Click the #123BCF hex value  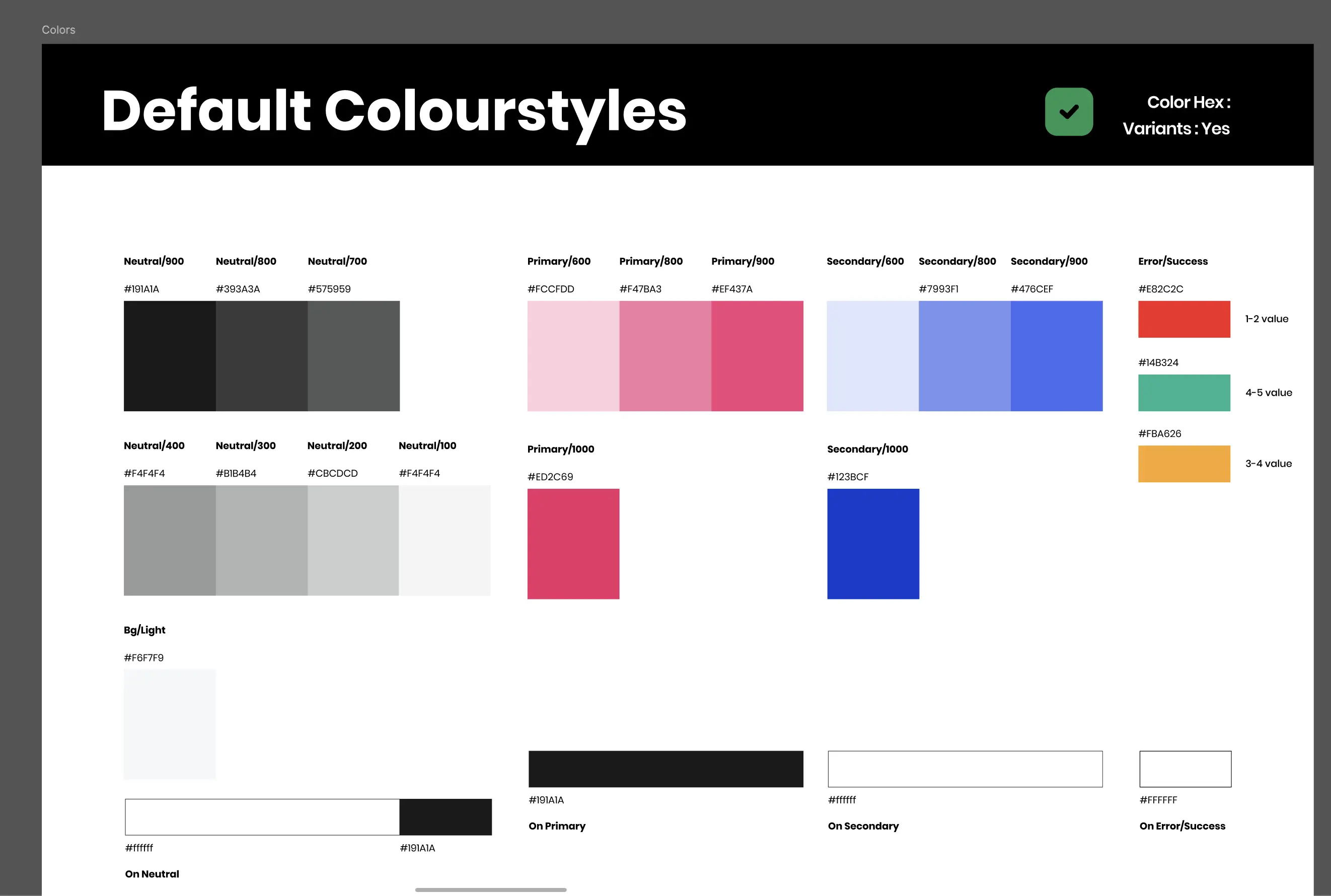tap(848, 477)
